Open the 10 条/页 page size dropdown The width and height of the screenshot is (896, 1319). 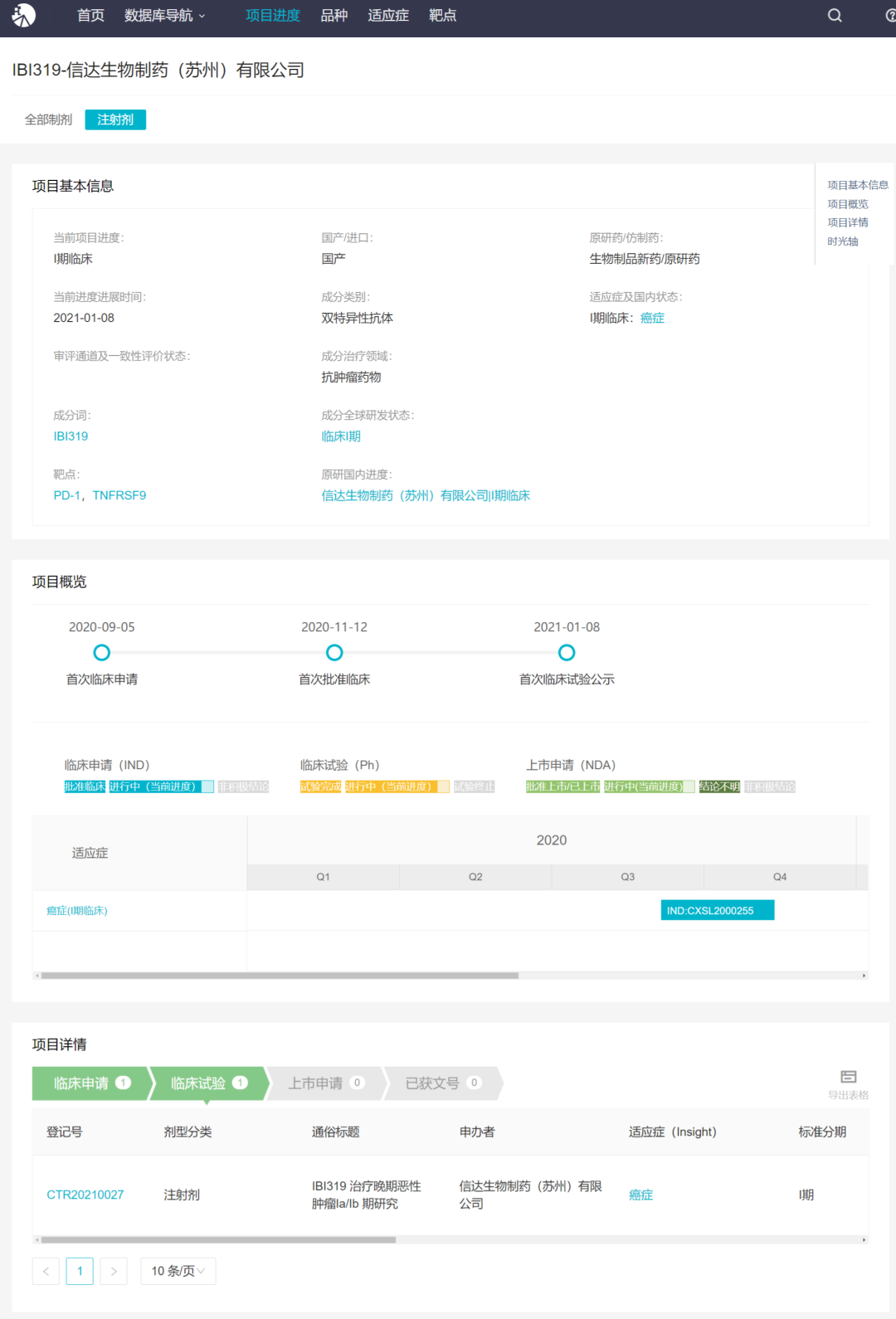tap(178, 1271)
